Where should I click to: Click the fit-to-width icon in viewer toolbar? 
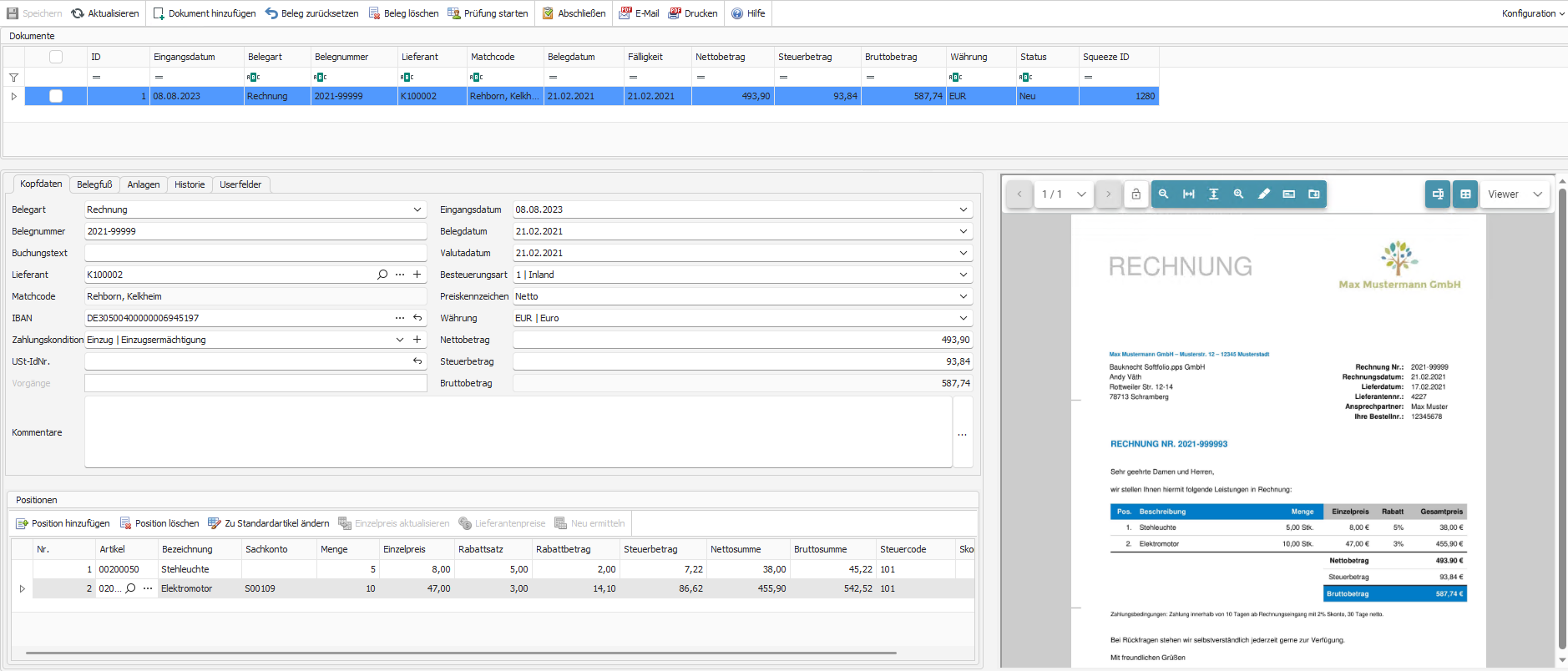[x=1188, y=194]
